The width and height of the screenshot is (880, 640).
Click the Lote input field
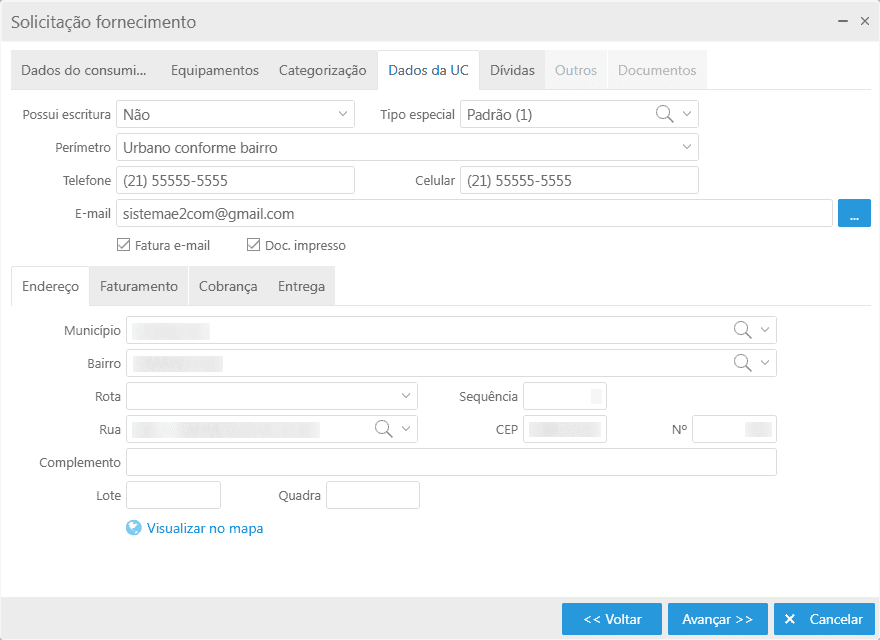coord(173,495)
